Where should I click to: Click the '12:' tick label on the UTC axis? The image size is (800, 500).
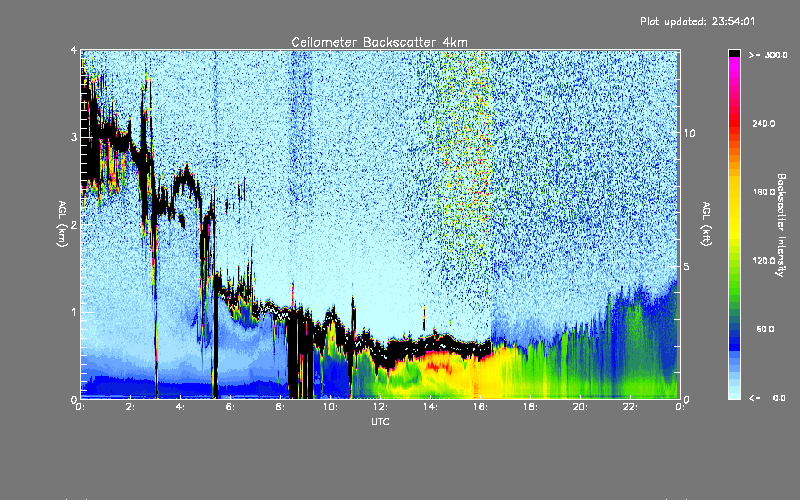coord(380,407)
